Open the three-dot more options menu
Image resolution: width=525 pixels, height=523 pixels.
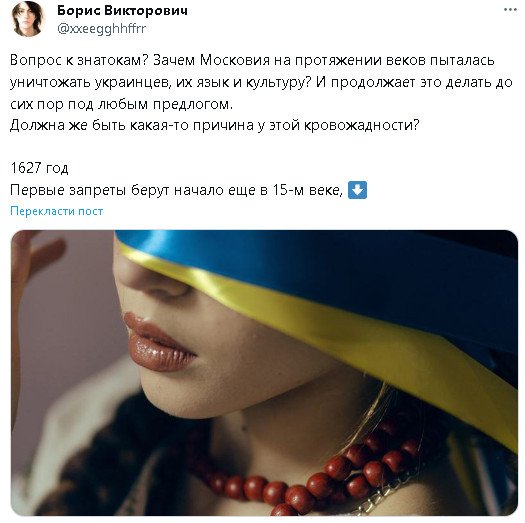510,10
